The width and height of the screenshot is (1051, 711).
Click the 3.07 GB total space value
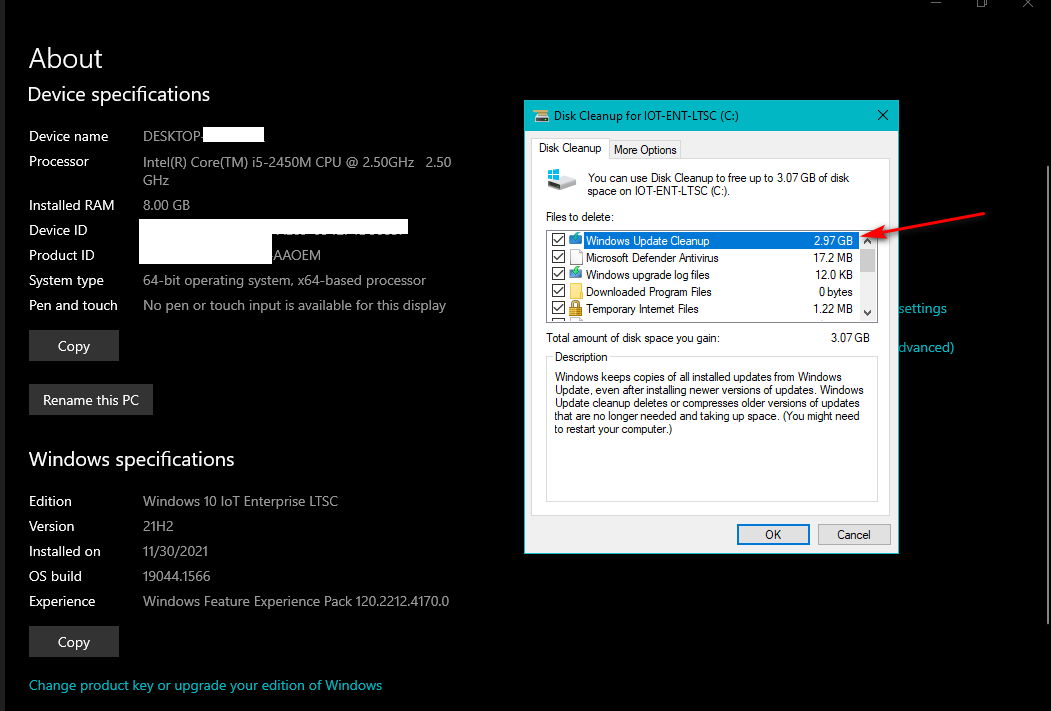pyautogui.click(x=850, y=338)
